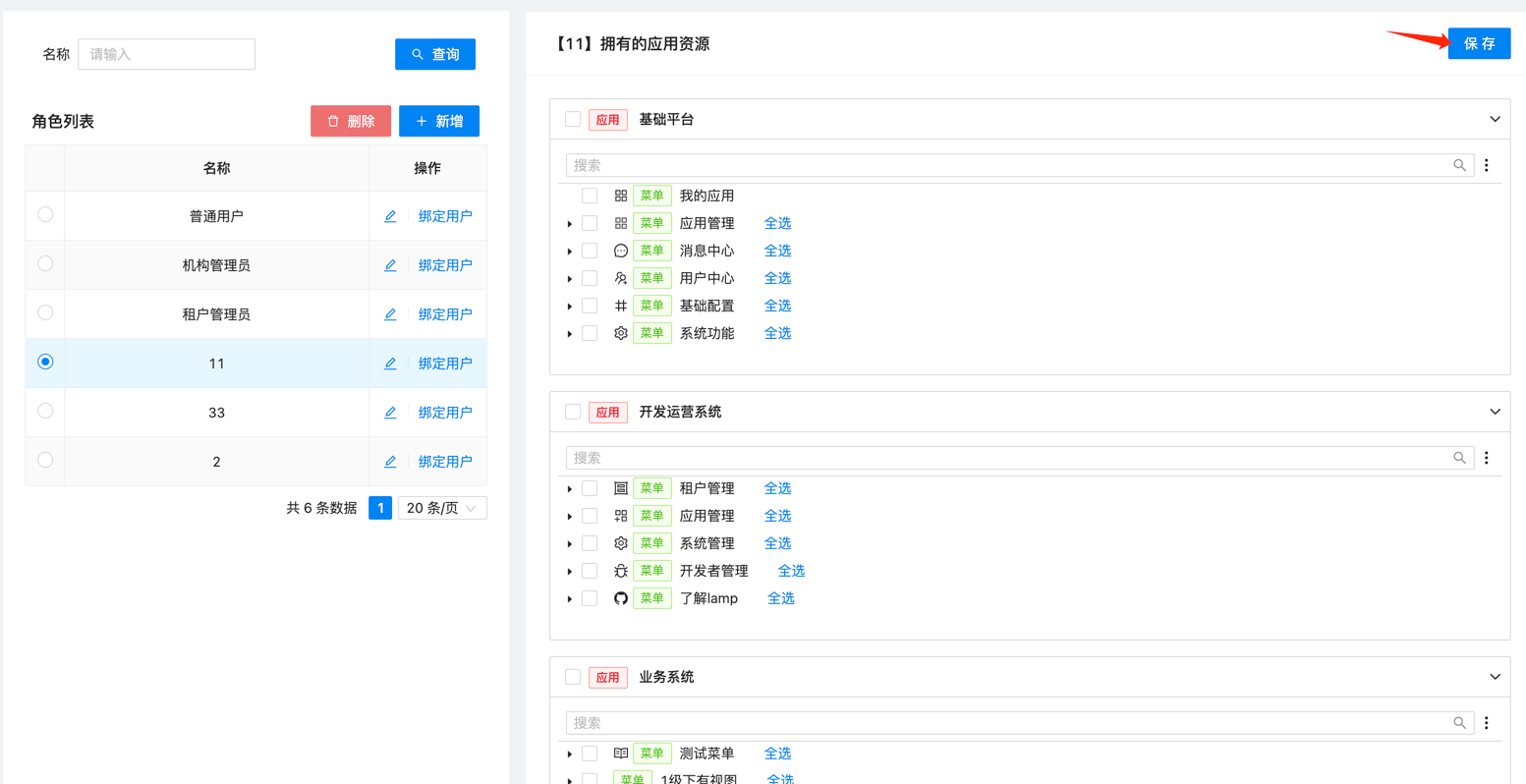Click the gear icon beside 系统功能

click(x=620, y=333)
